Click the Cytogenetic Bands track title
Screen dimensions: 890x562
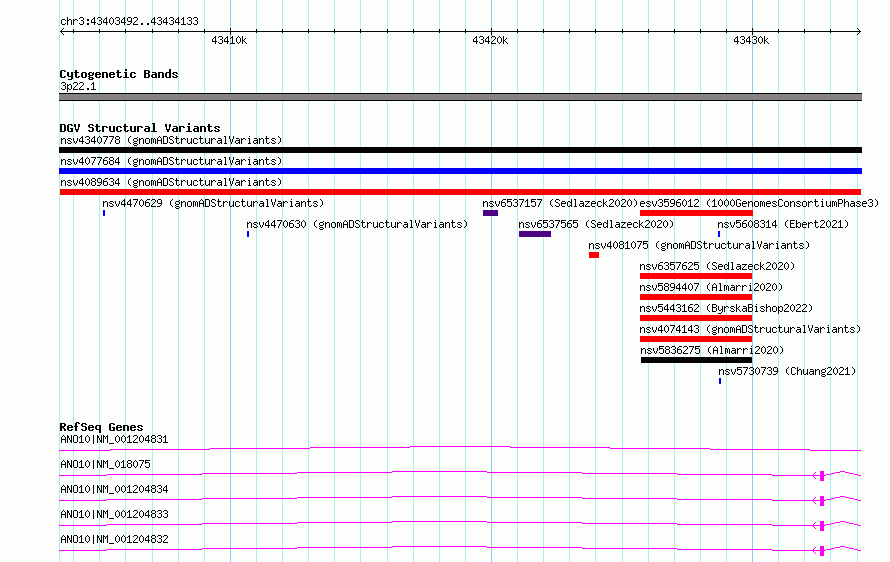coord(119,74)
